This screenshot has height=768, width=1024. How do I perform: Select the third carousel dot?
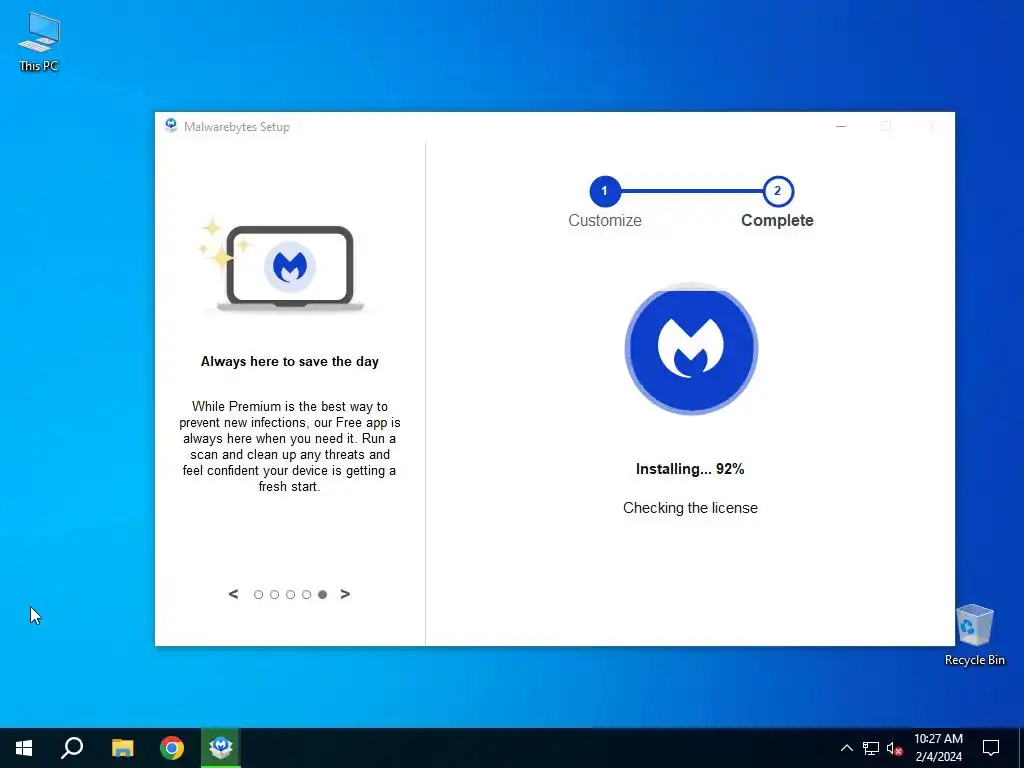[291, 594]
